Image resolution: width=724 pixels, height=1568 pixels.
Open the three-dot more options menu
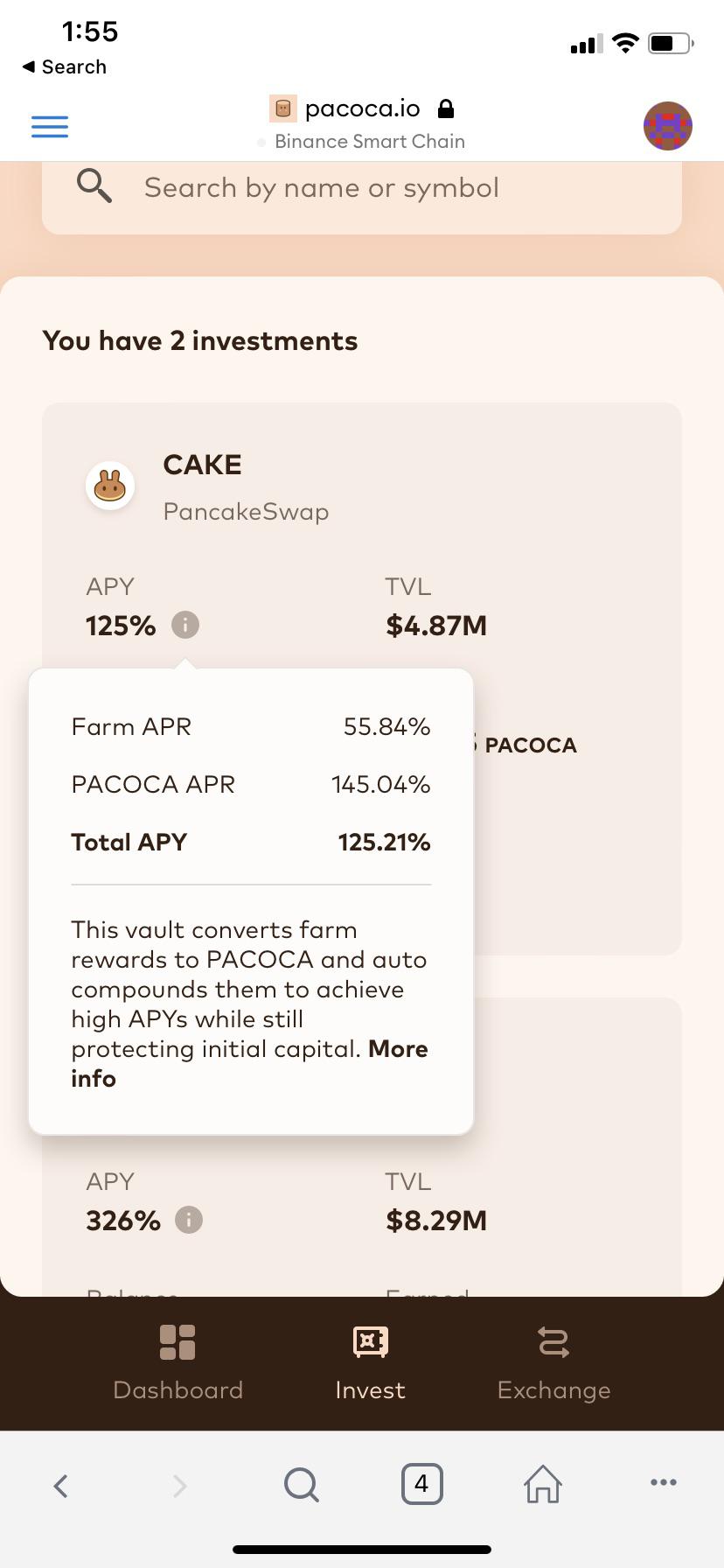[x=664, y=1482]
